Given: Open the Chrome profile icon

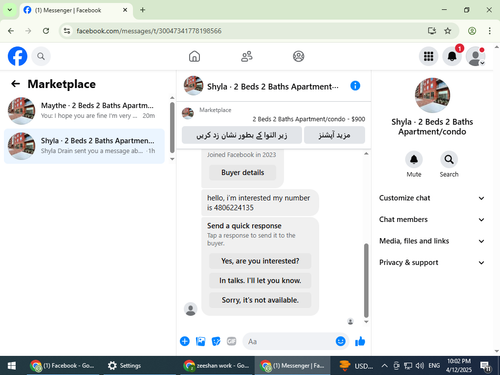Looking at the screenshot, I should pyautogui.click(x=472, y=31).
